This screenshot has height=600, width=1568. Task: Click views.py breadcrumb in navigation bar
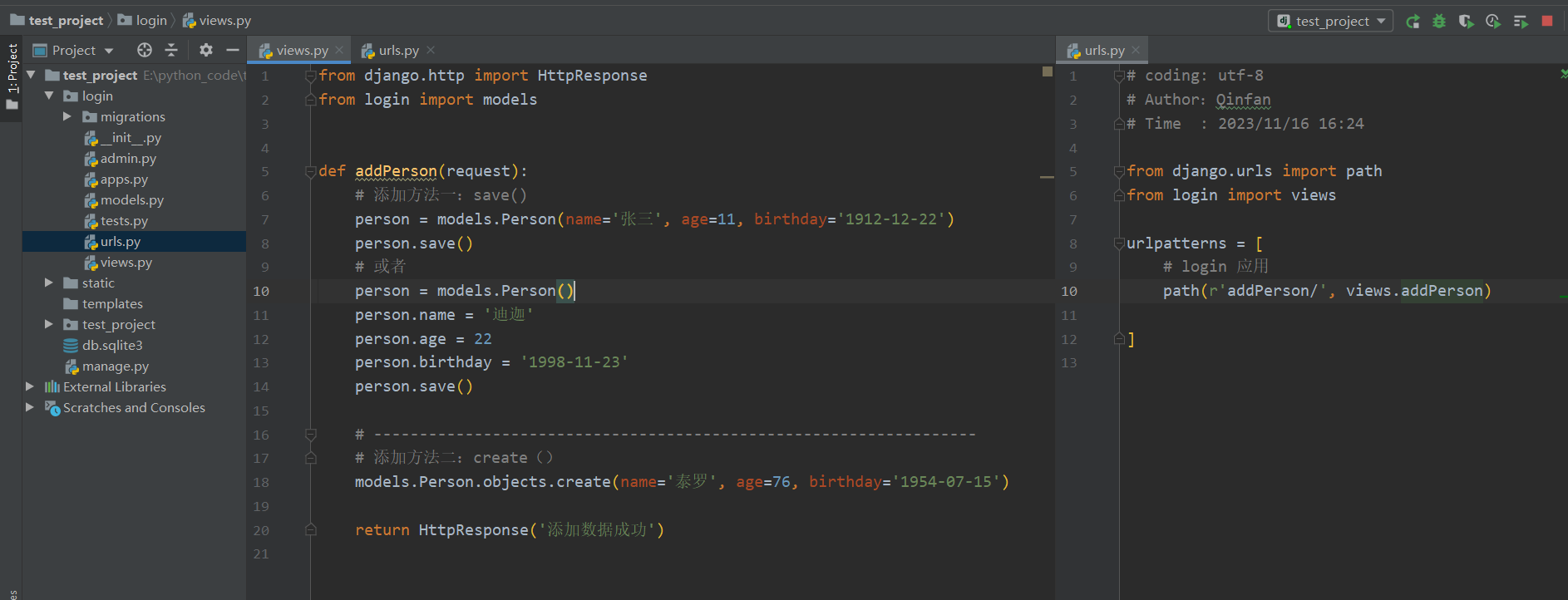217,21
